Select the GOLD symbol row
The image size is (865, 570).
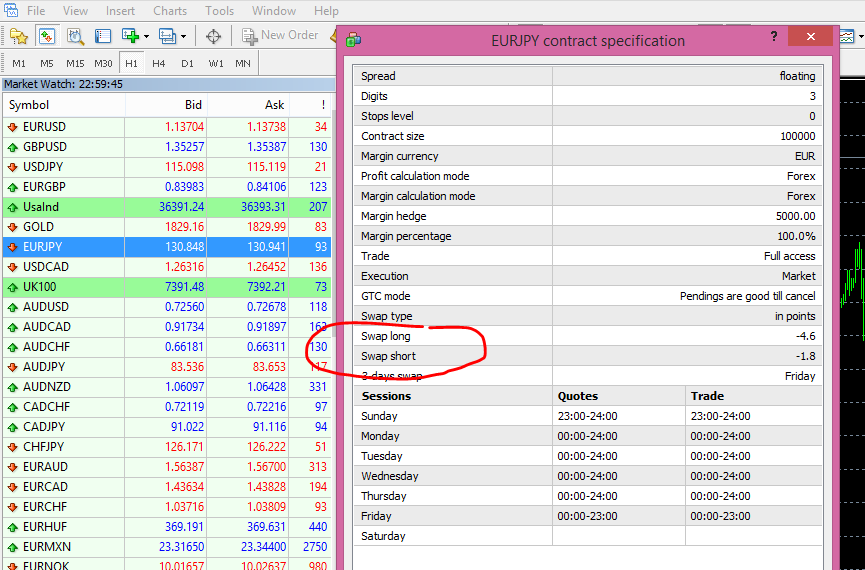coord(167,227)
